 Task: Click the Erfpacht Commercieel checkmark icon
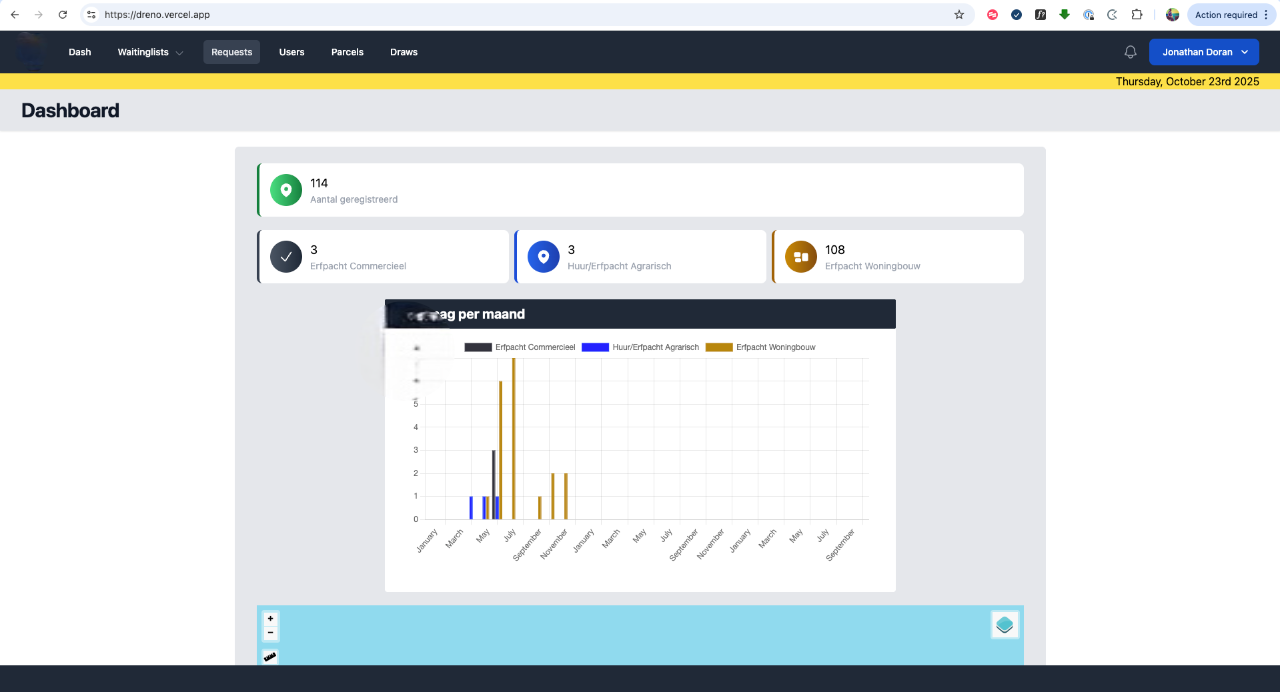coord(286,257)
